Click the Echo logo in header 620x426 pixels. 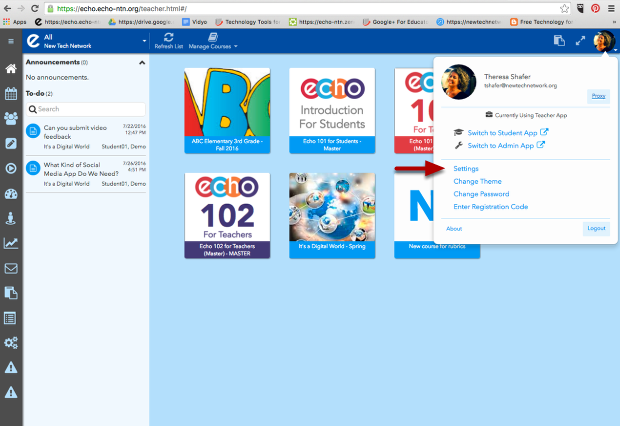pyautogui.click(x=34, y=41)
